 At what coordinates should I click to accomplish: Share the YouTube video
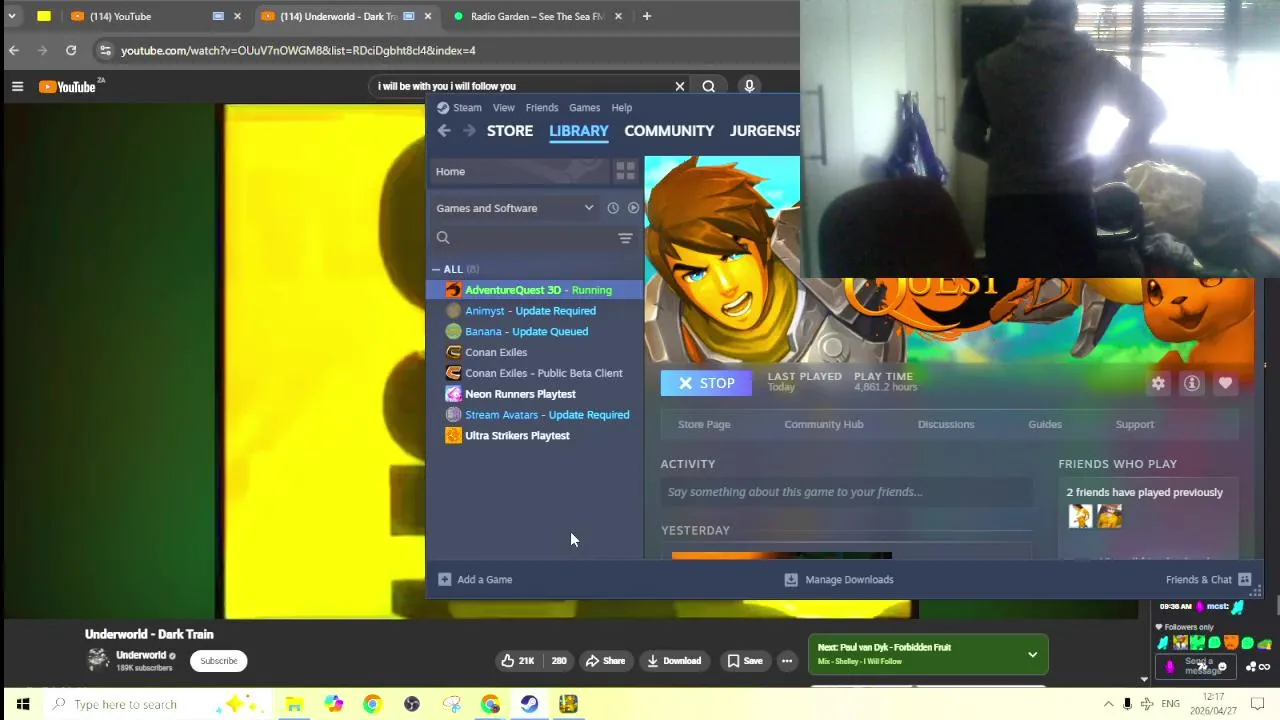pos(605,660)
